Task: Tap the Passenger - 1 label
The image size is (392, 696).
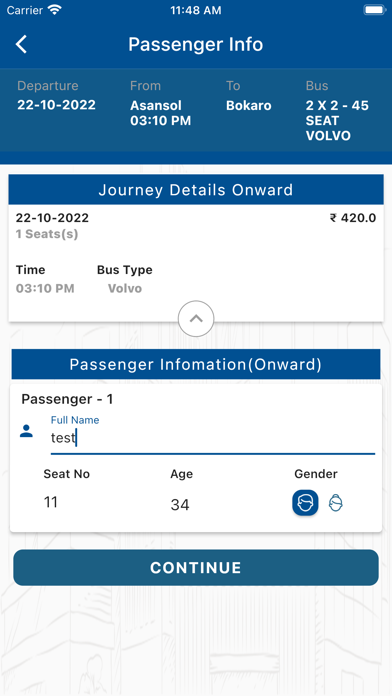Action: tap(67, 399)
